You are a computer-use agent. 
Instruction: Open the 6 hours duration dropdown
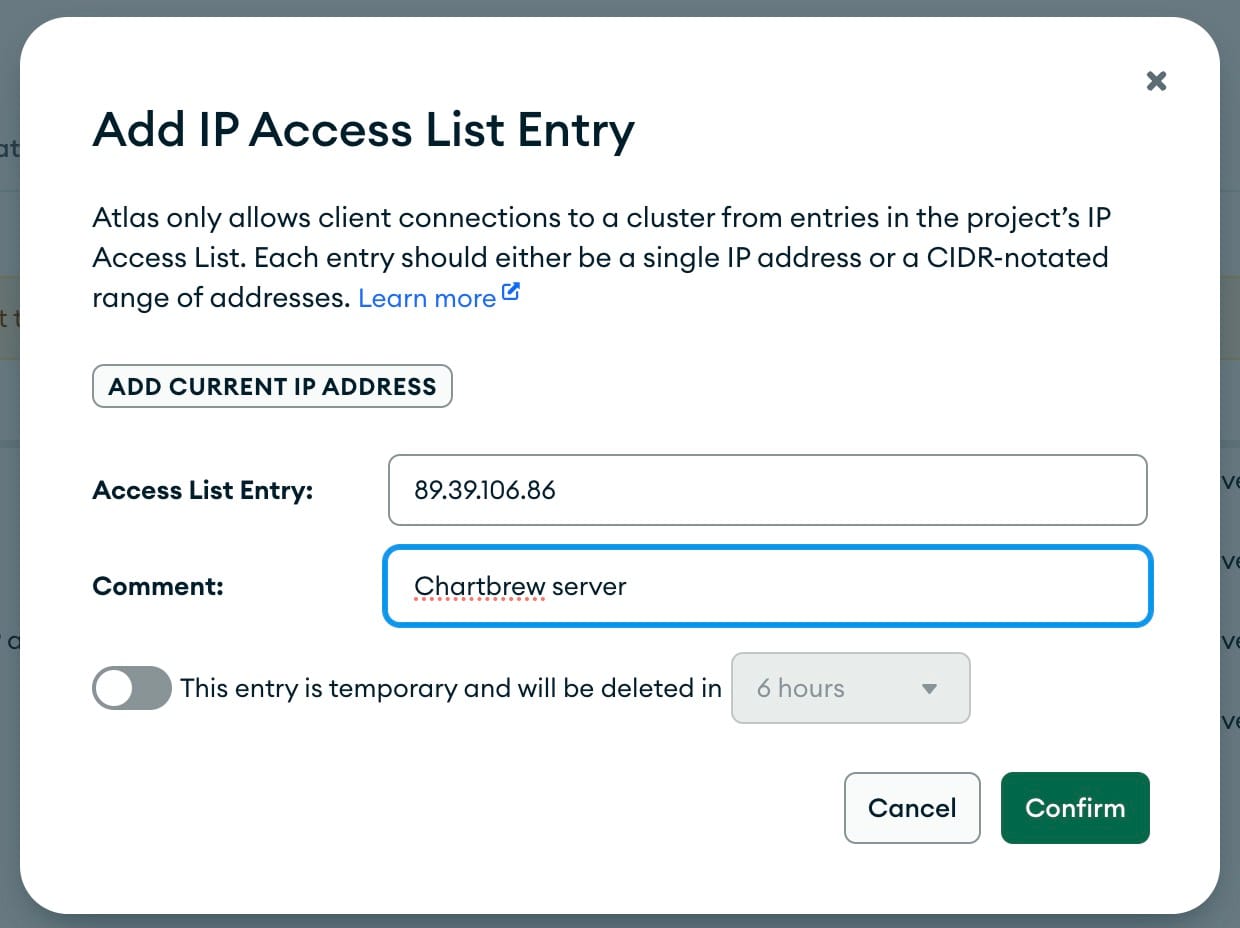[x=850, y=688]
